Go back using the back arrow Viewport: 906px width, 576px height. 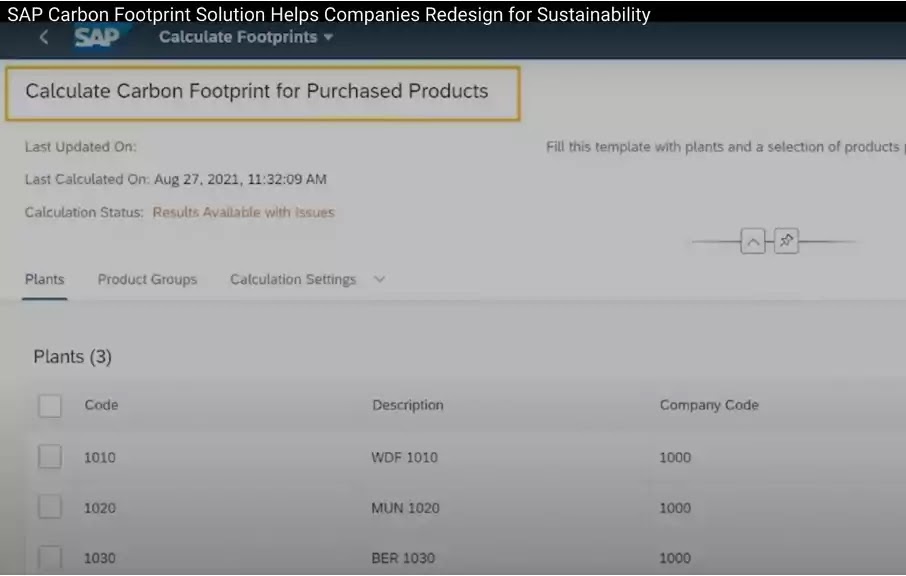tap(44, 38)
